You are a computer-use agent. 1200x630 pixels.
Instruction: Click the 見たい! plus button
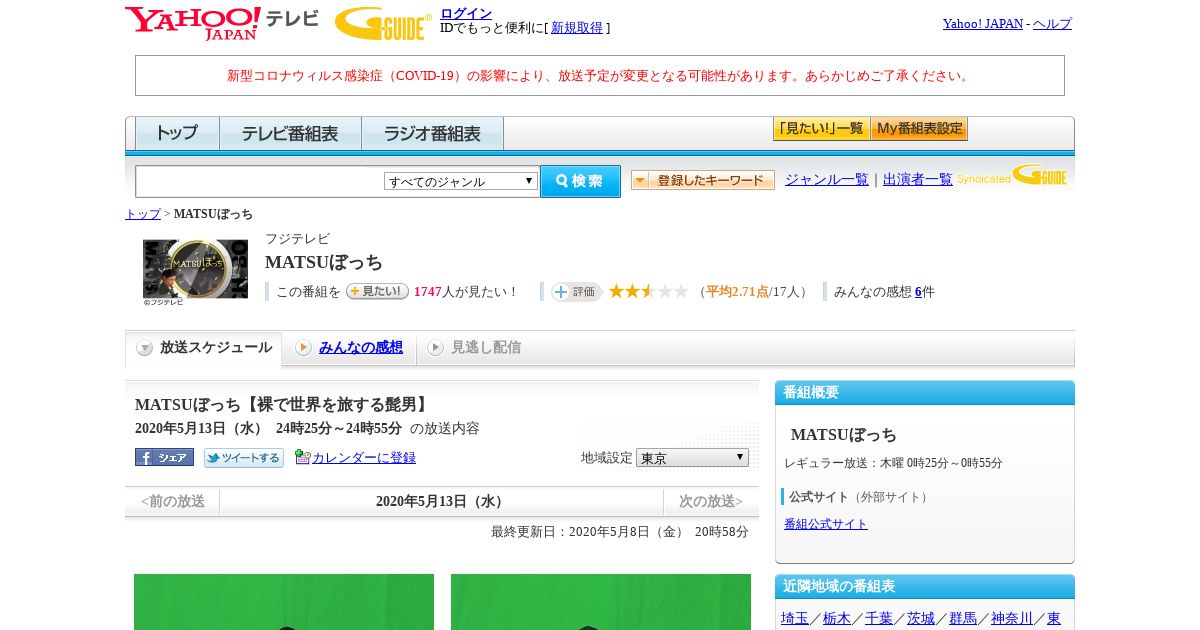pos(377,291)
